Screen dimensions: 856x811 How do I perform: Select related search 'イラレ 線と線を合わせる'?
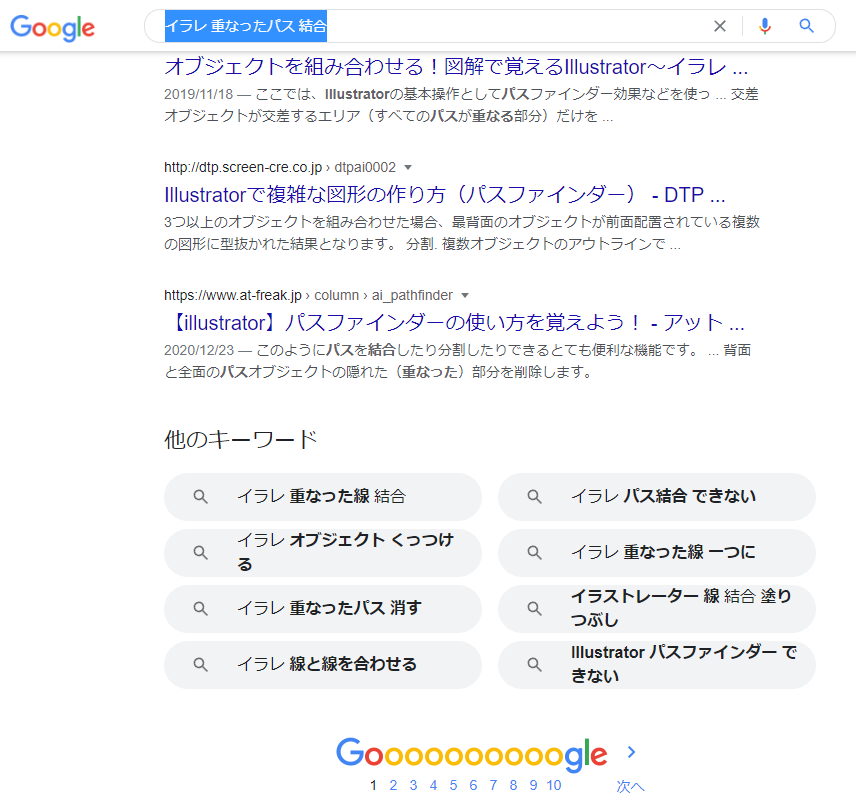point(323,665)
